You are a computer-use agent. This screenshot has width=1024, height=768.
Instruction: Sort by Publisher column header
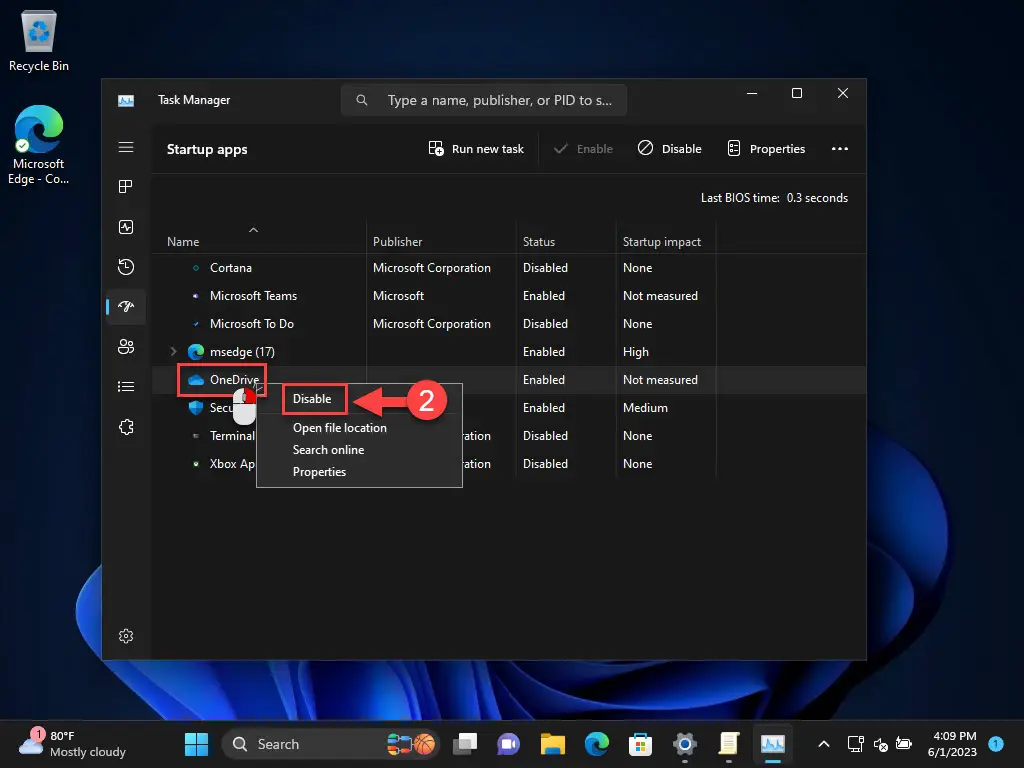point(397,242)
